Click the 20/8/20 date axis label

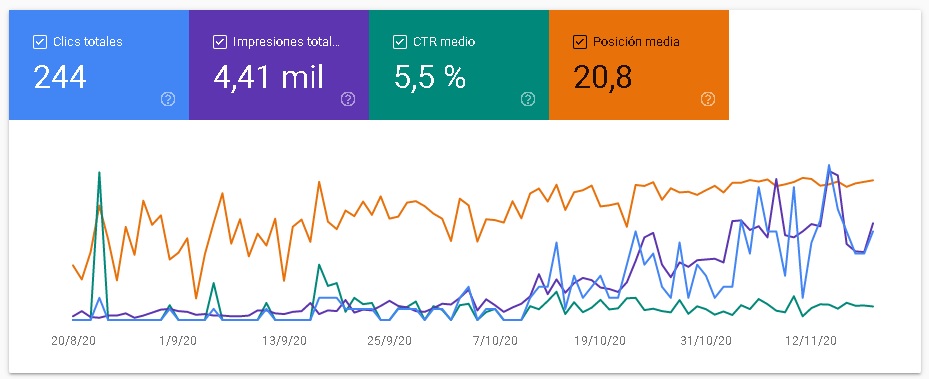(73, 341)
